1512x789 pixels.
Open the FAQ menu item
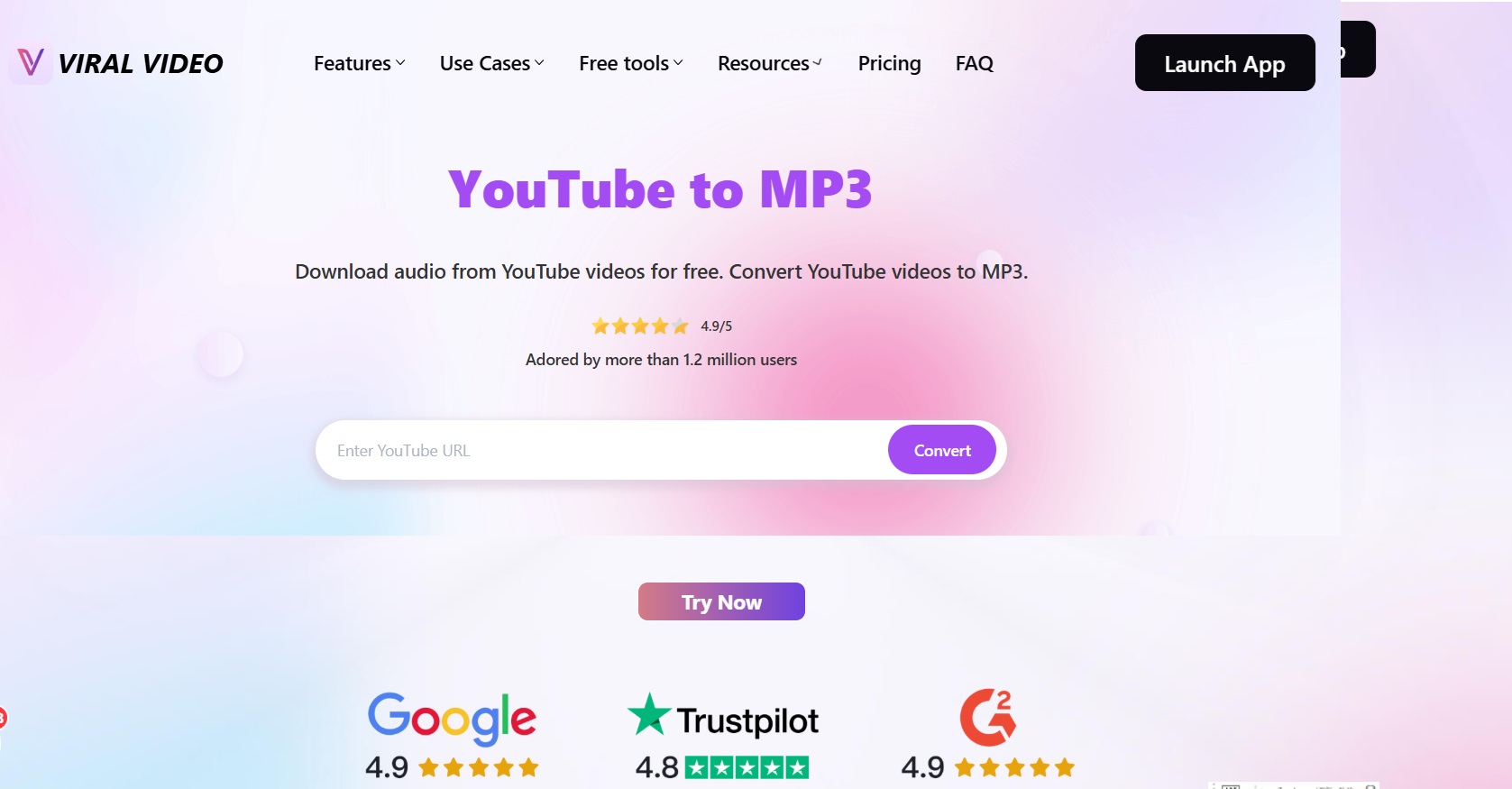[x=975, y=63]
